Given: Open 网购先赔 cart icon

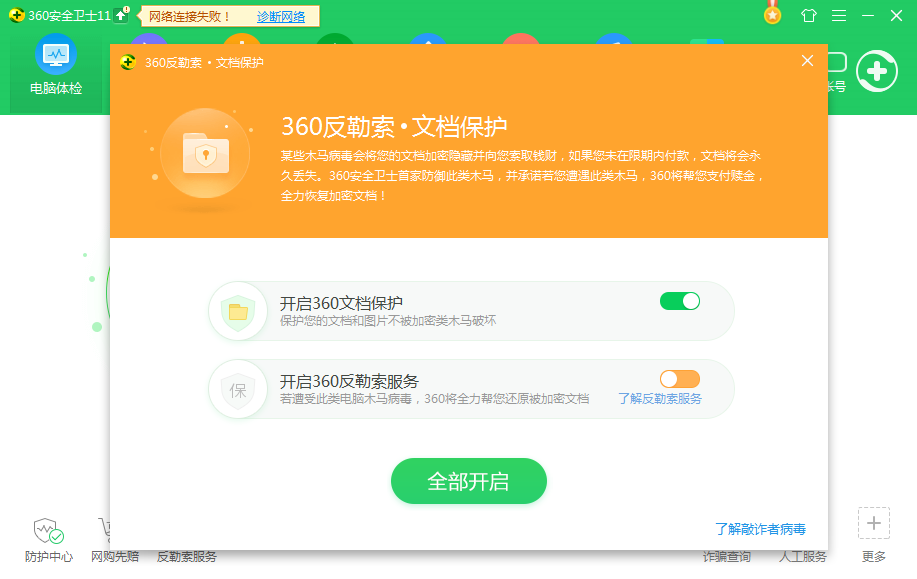Looking at the screenshot, I should click(104, 530).
